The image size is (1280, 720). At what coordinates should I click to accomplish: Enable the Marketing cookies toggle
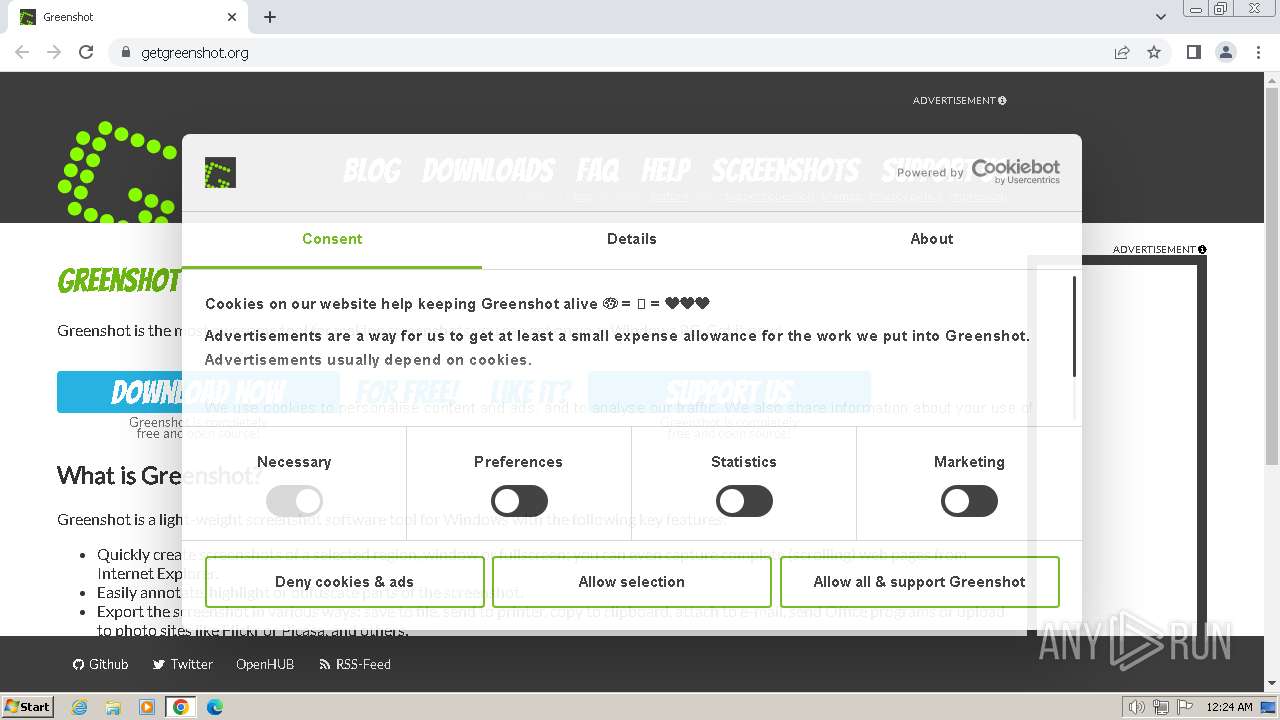point(969,501)
